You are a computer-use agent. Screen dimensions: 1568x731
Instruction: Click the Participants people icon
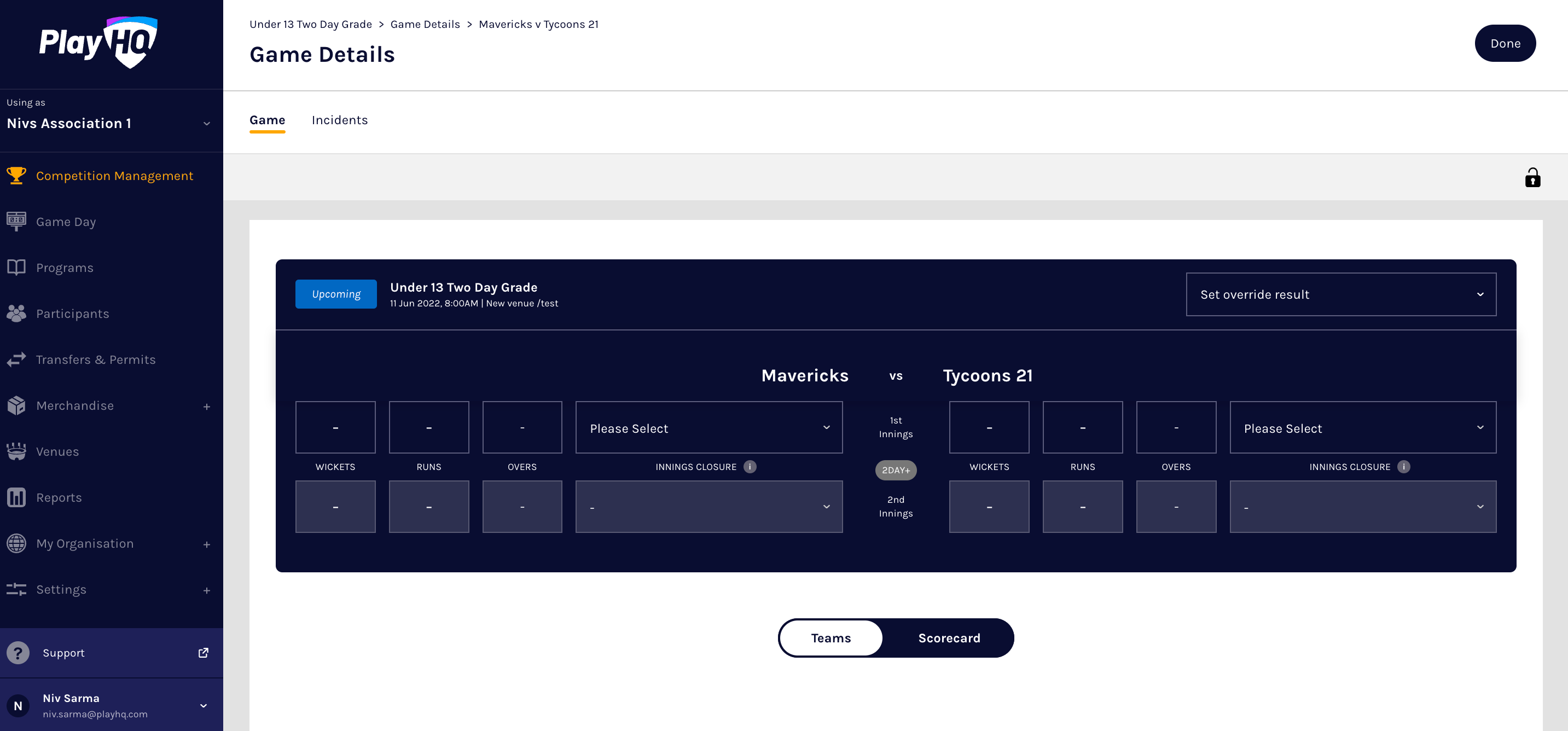pyautogui.click(x=17, y=313)
